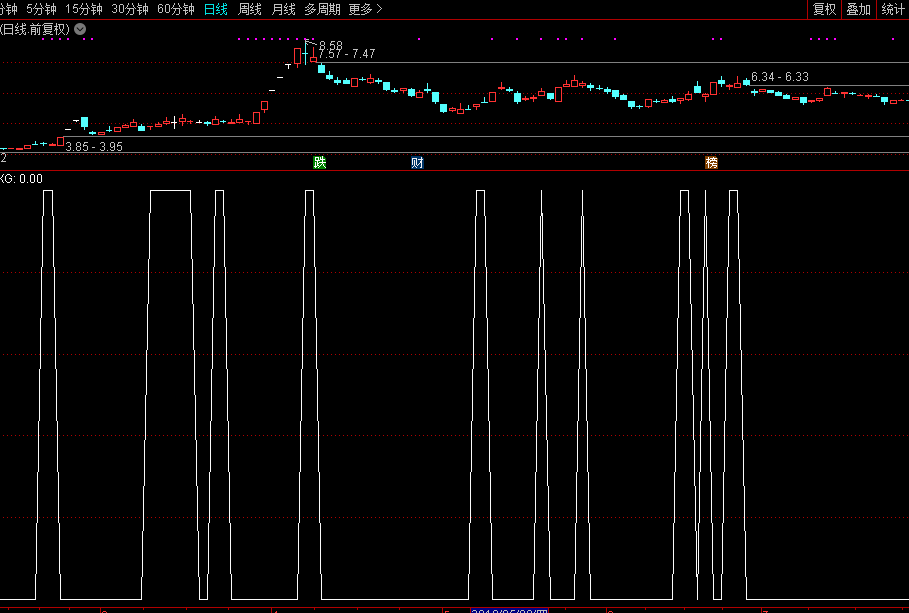This screenshot has height=613, width=909.
Task: Click the 复权 adjustment button
Action: pos(824,9)
